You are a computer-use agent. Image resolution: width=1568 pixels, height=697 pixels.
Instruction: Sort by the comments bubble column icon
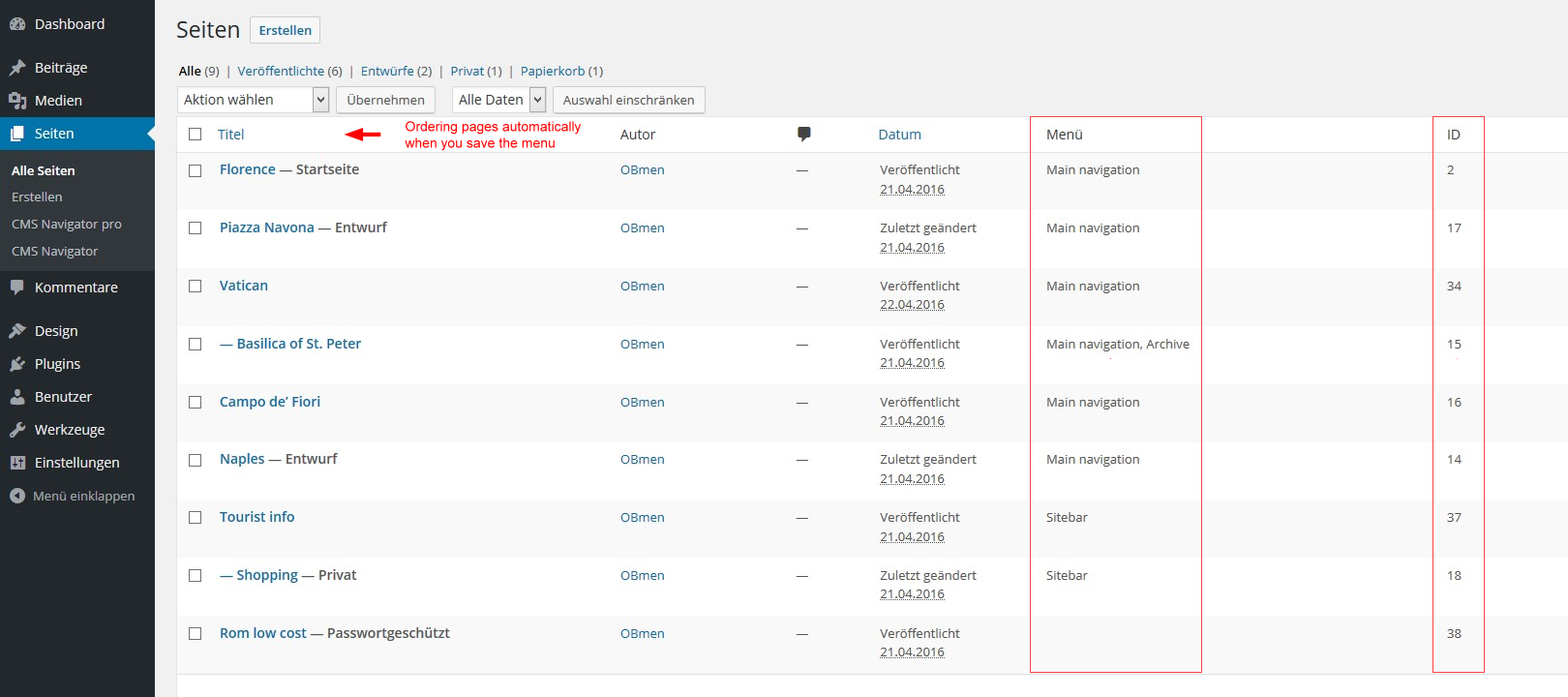coord(803,135)
